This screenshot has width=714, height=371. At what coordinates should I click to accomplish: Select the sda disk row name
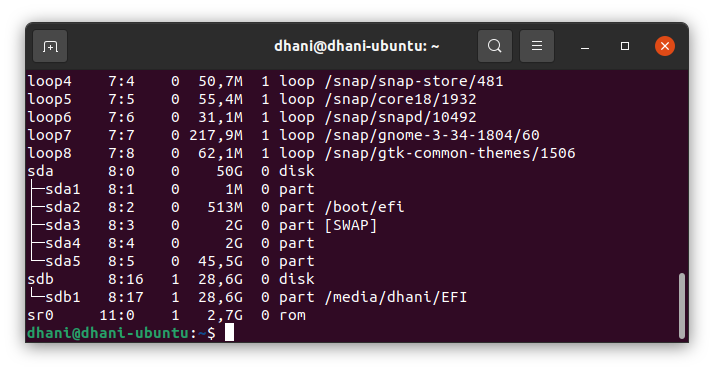coord(41,171)
